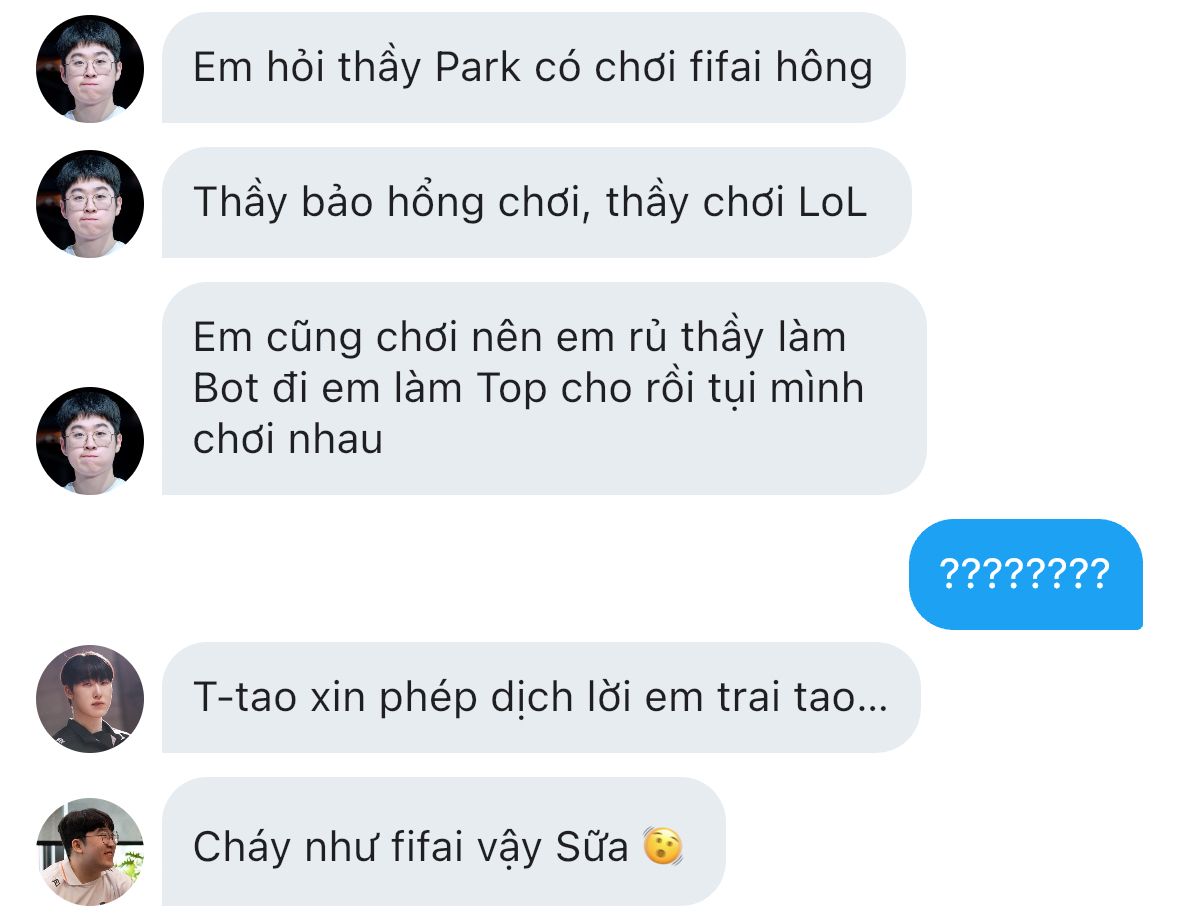Click the word "Bot" in the third message
The height and width of the screenshot is (922, 1179).
[225, 389]
